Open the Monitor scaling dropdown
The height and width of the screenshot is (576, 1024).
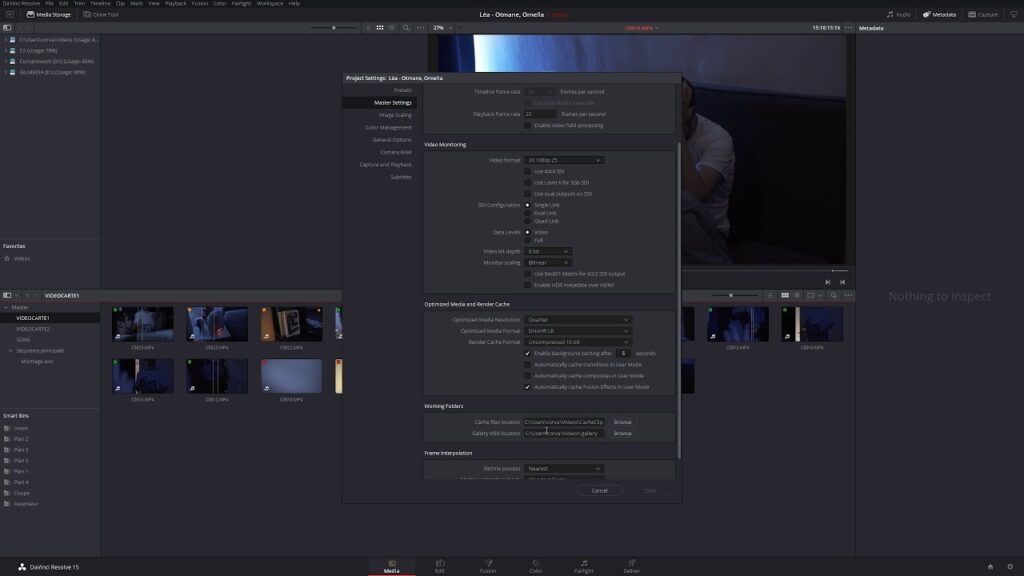coord(548,263)
